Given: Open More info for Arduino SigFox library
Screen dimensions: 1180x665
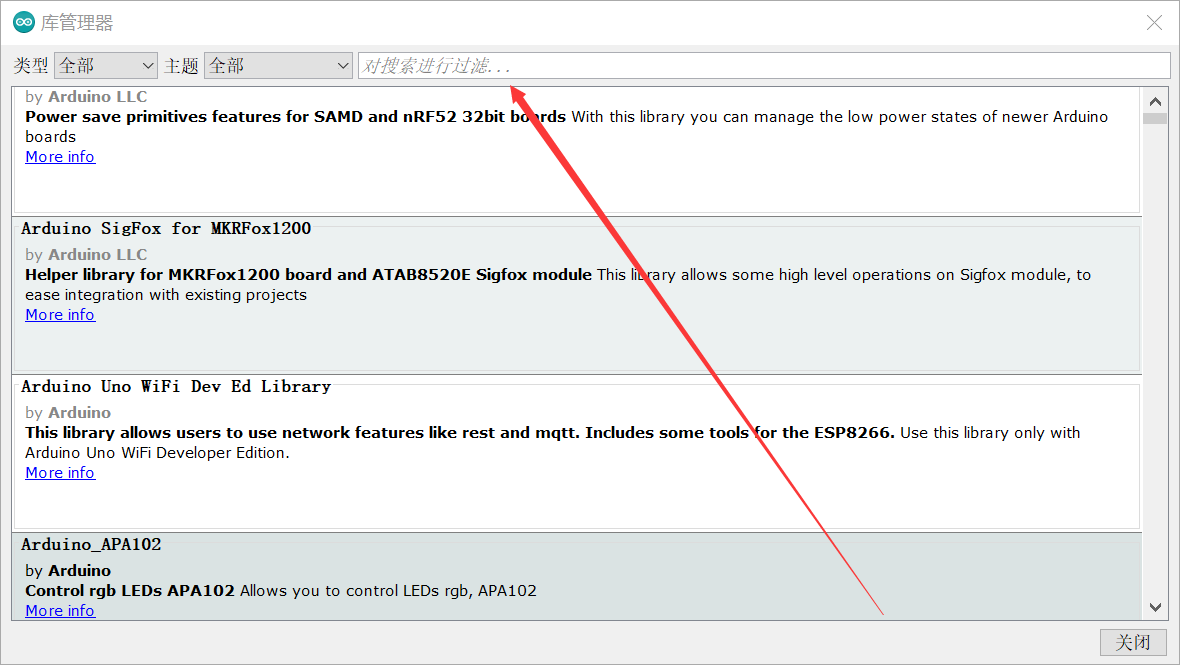Looking at the screenshot, I should 60,314.
